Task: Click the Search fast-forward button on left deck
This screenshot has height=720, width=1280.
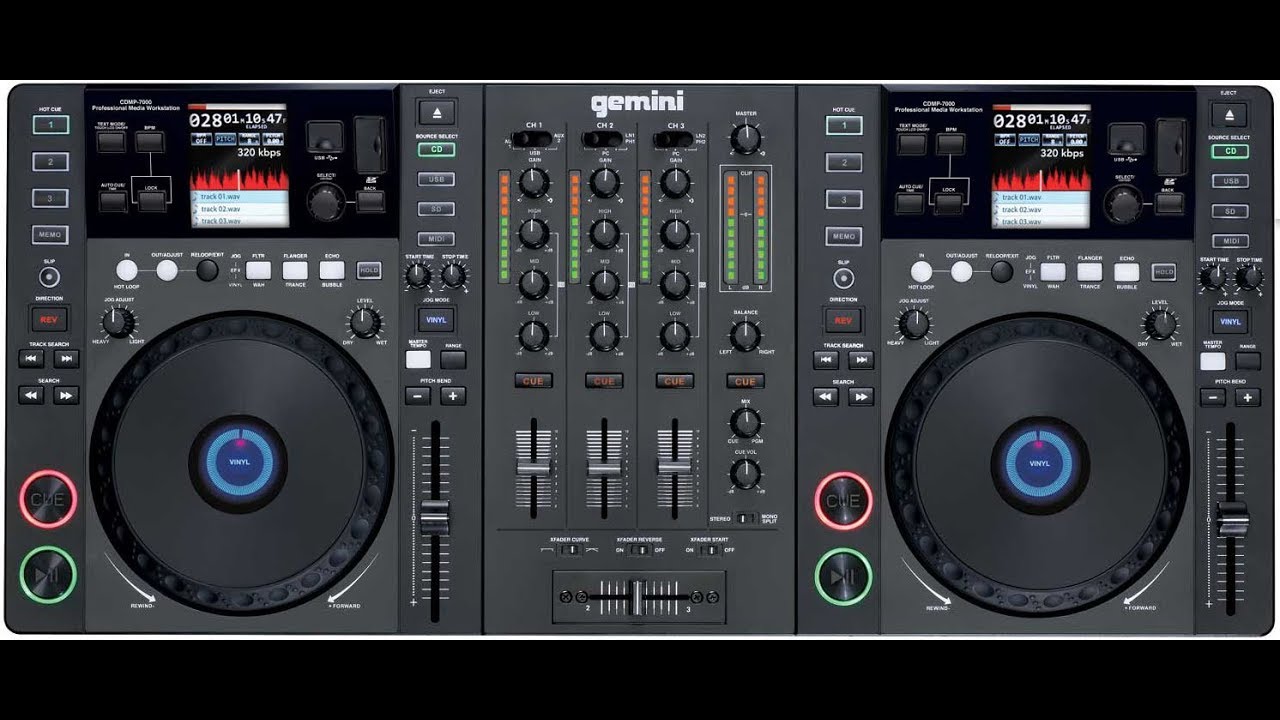Action: coord(66,395)
